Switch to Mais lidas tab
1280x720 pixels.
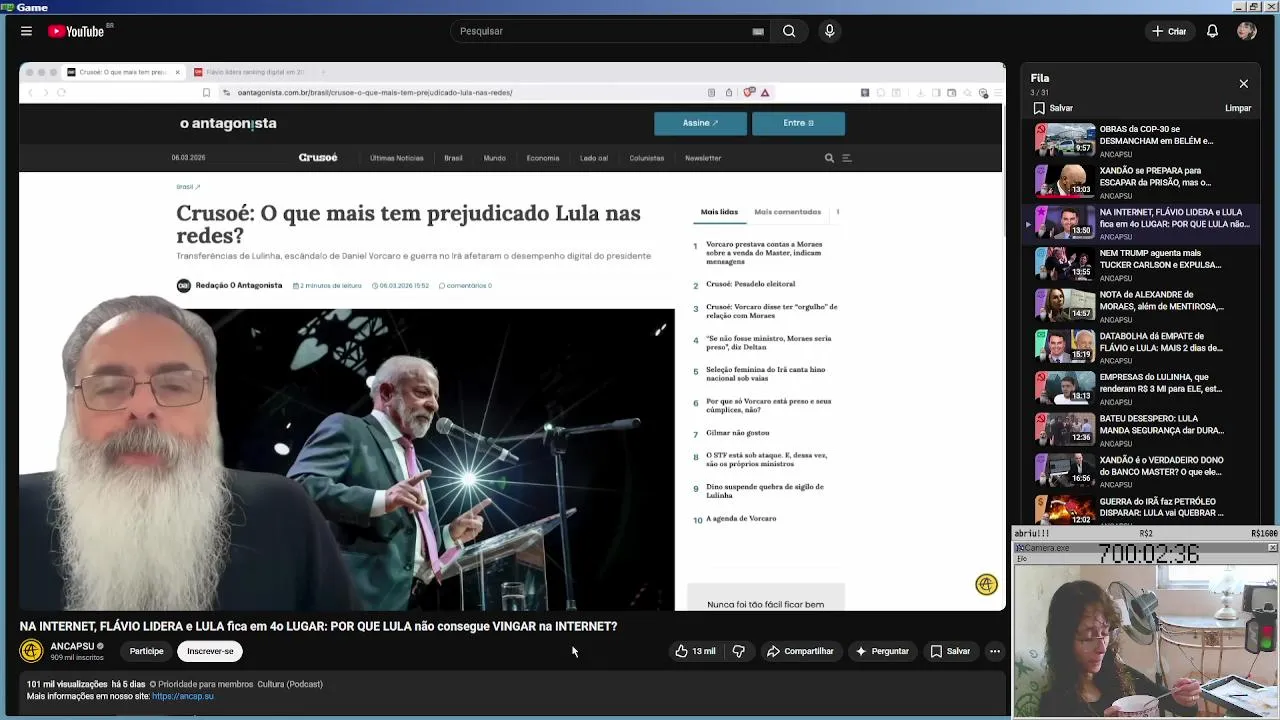tap(719, 212)
